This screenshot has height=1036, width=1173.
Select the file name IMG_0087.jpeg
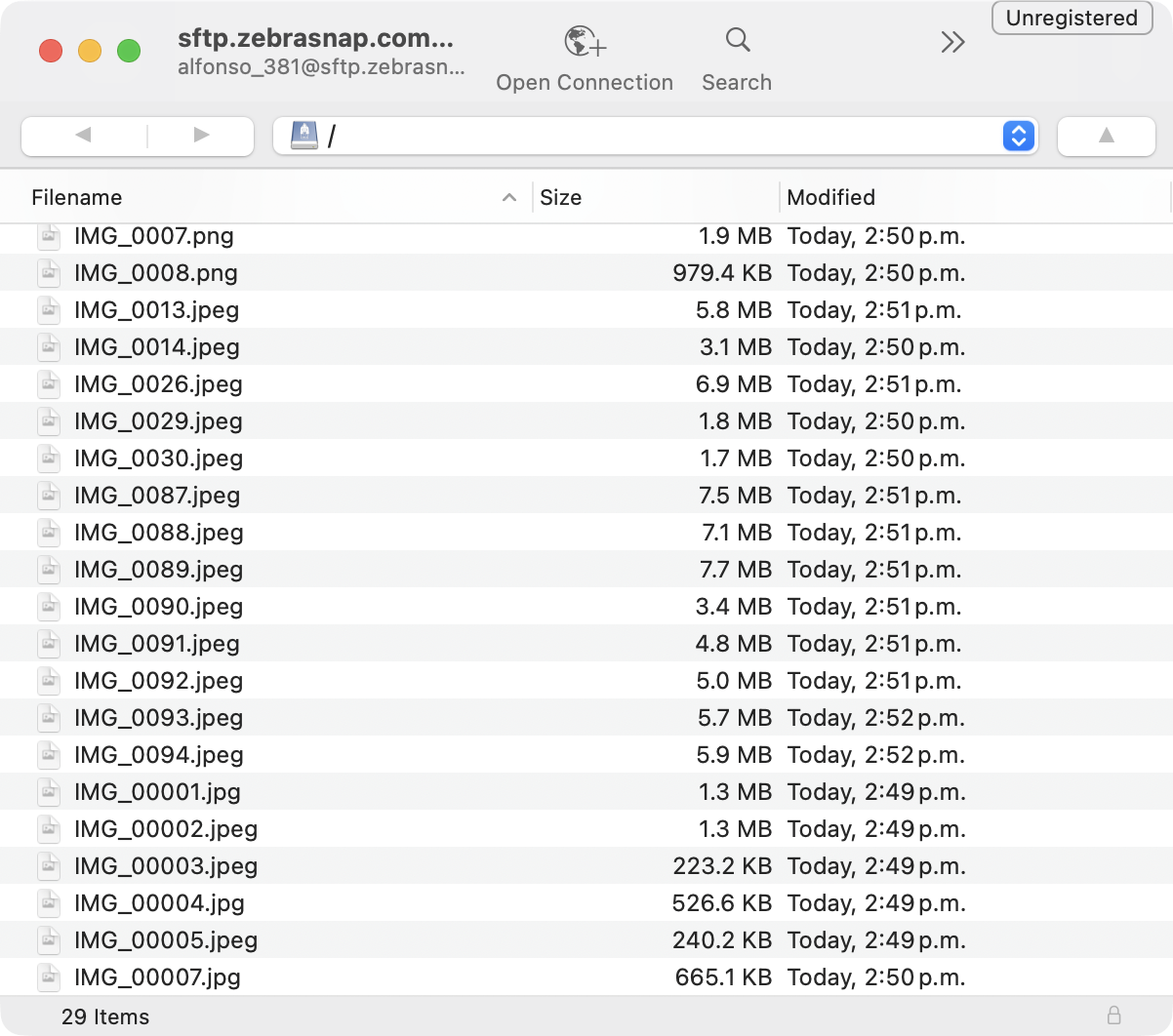click(157, 496)
